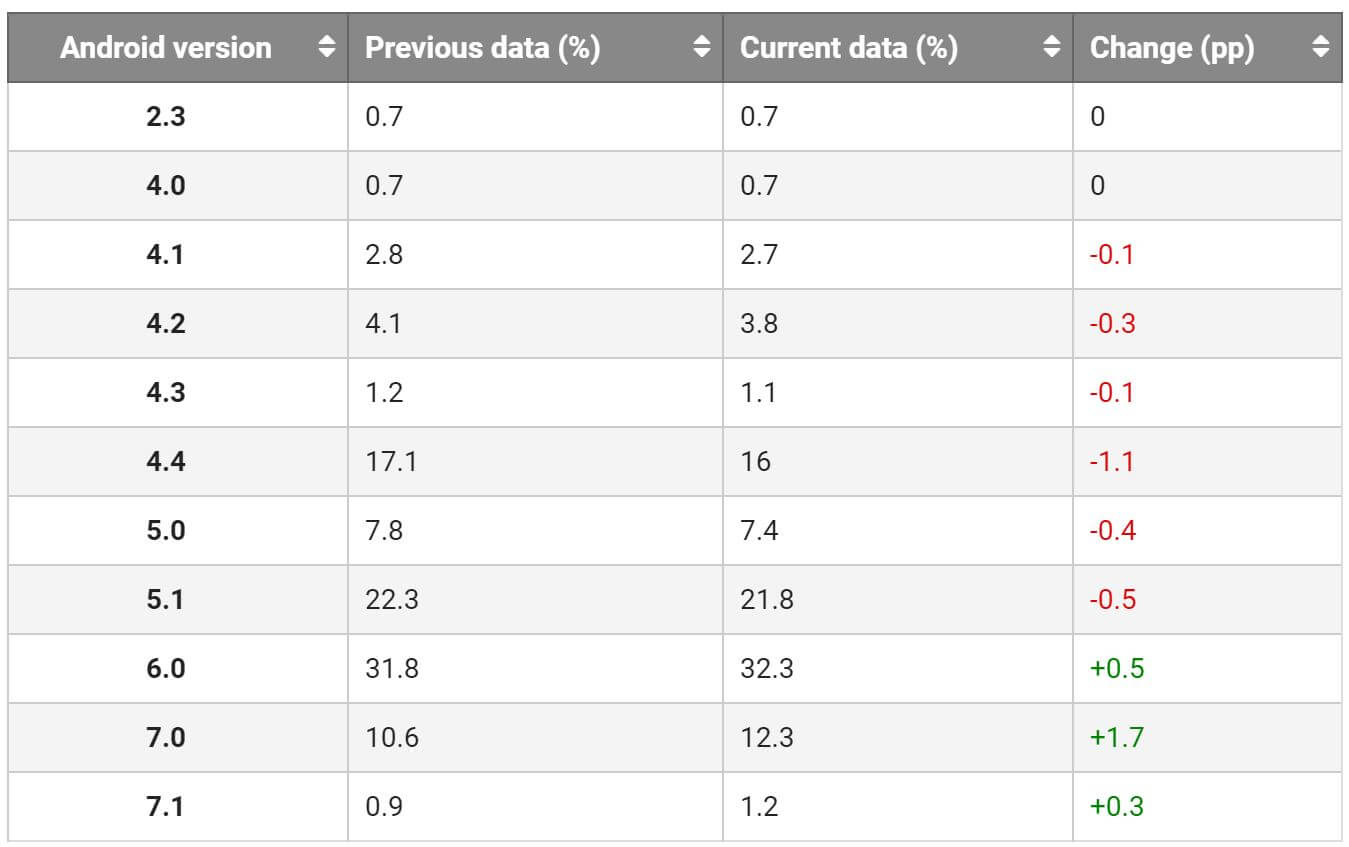Click the Change (pp) header label

[x=1172, y=47]
